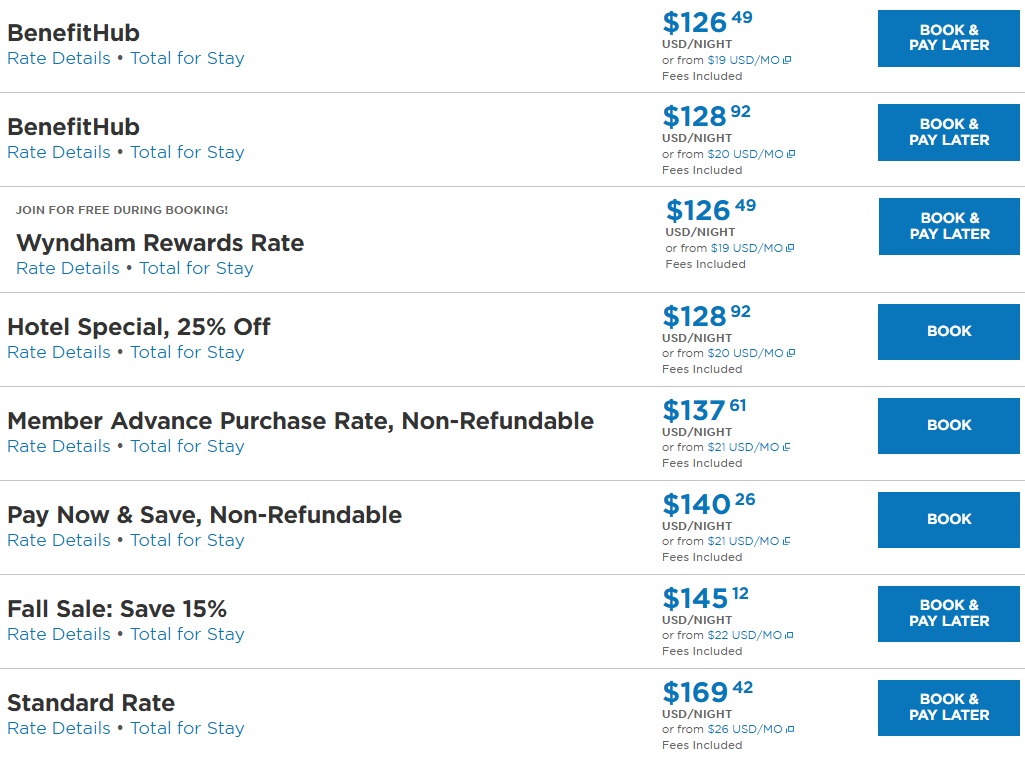Open the monthly payment icon for BenefitHub at $126.49
1025x760 pixels.
coord(788,60)
